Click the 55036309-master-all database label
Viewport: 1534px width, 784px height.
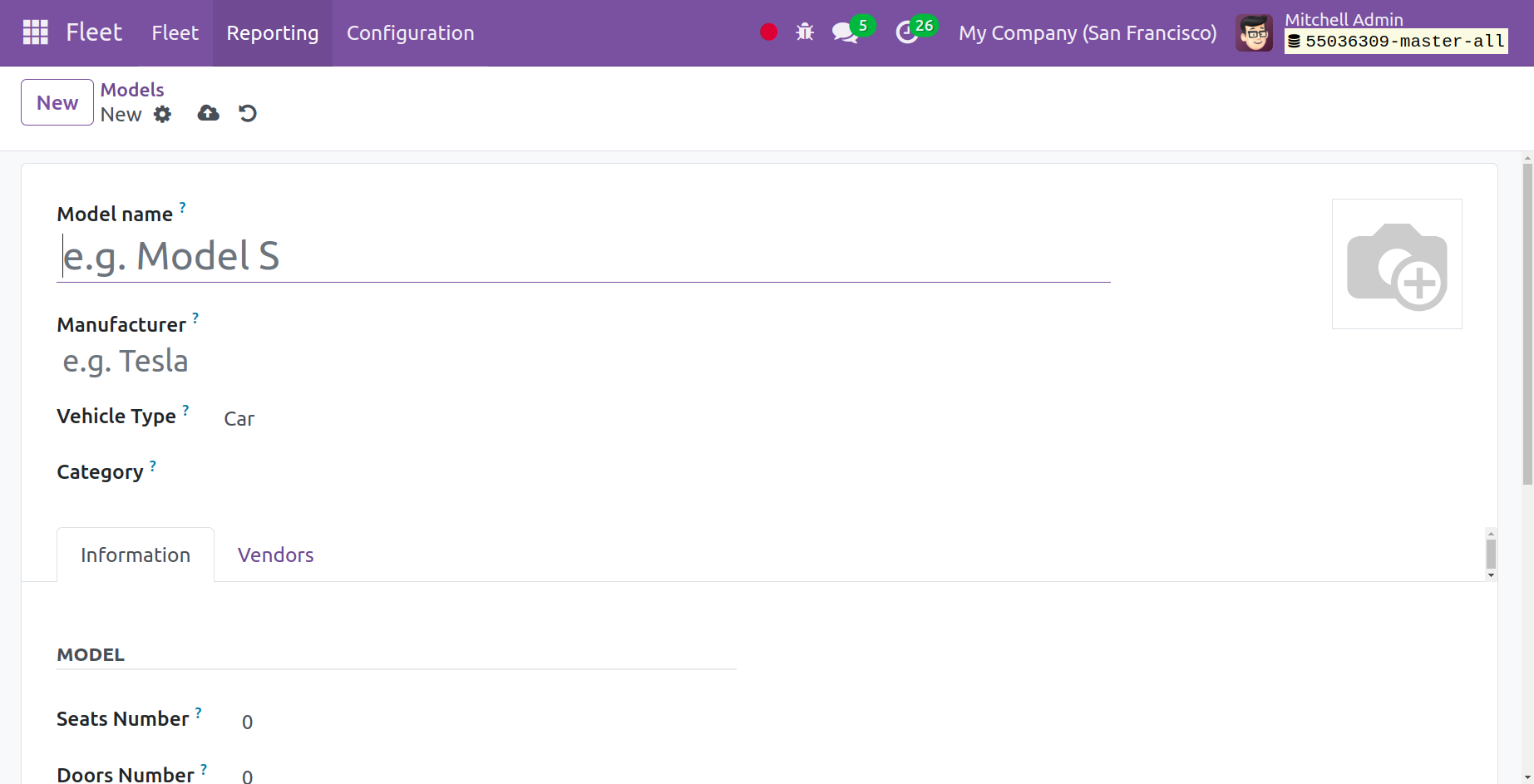point(1397,42)
